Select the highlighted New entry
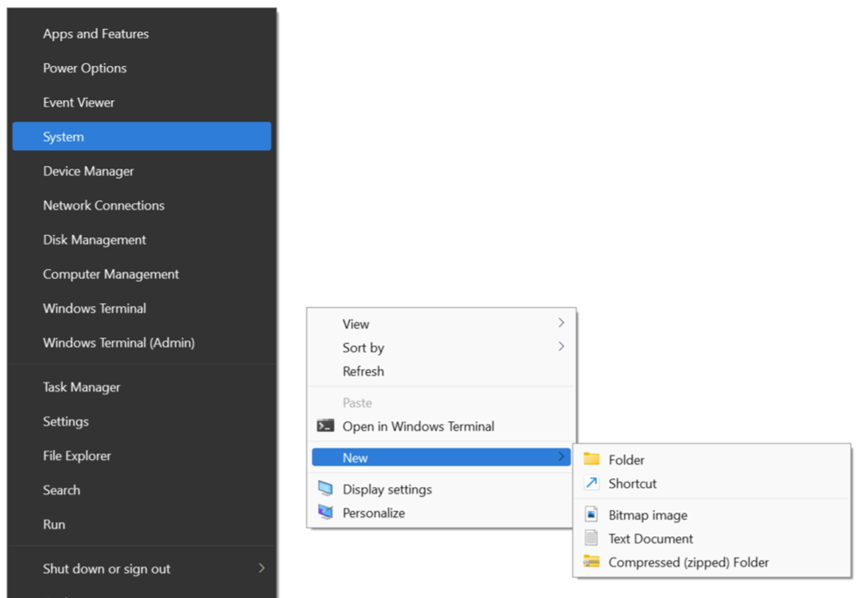 pyautogui.click(x=441, y=457)
